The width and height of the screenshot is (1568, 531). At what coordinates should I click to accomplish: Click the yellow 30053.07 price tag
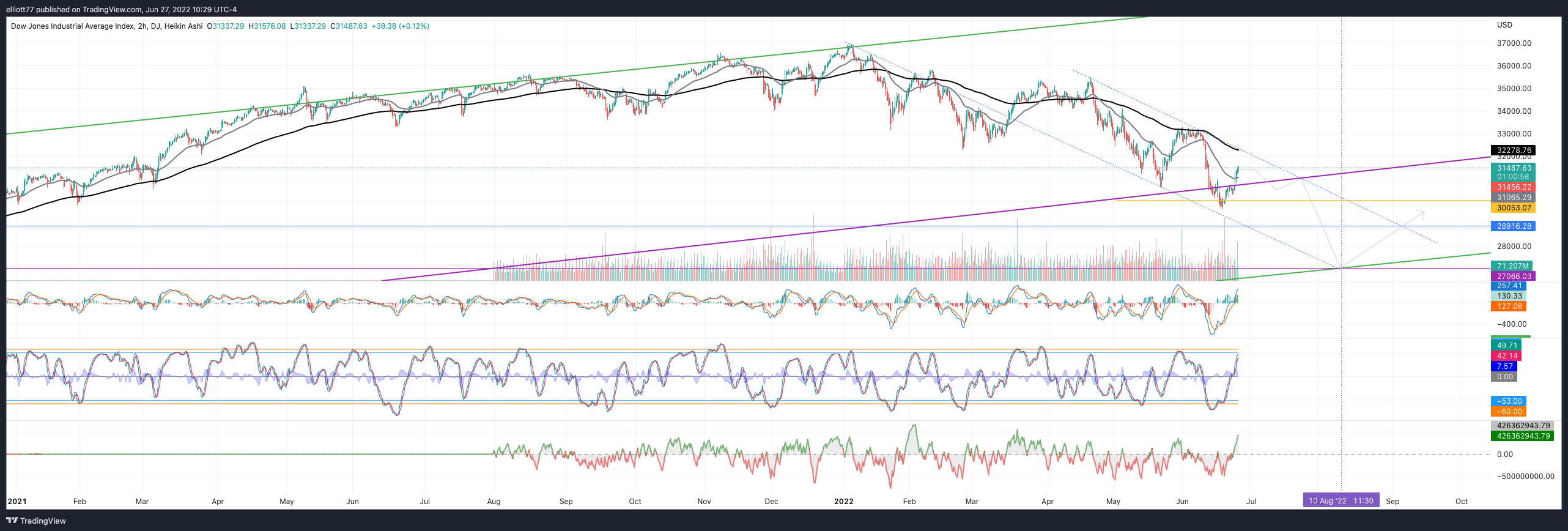coord(1514,208)
